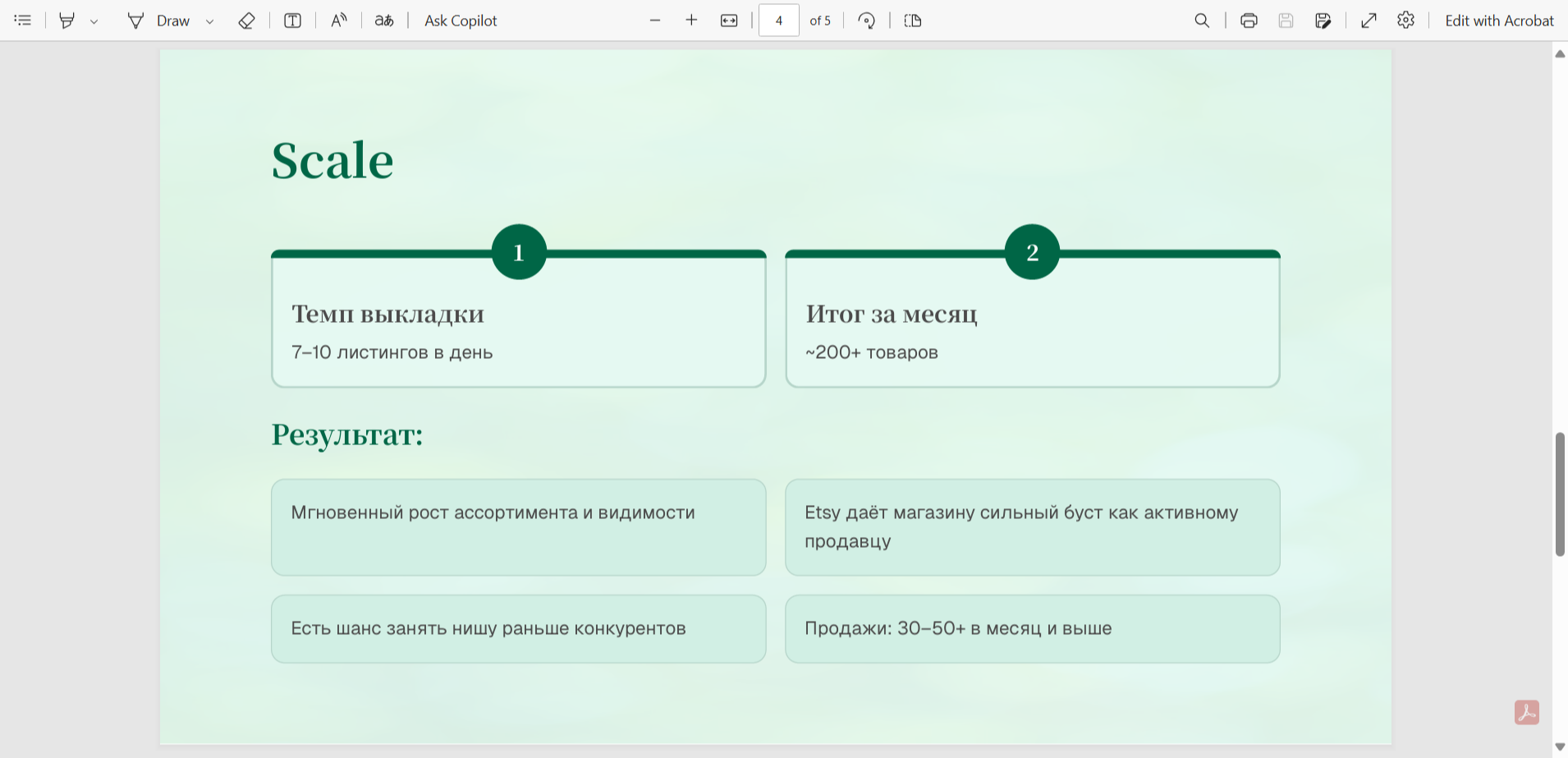Screen dimensions: 1568x758
Task: Click "Есть шанс занять нишу" text
Action: pyautogui.click(x=395, y=628)
